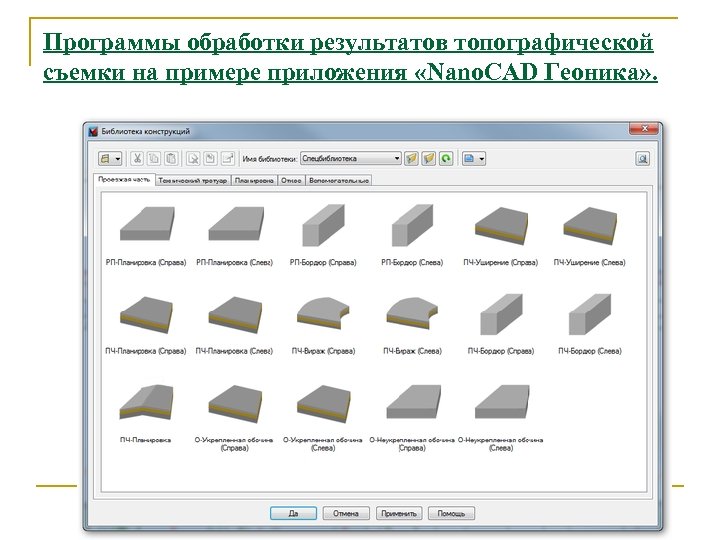Screen dimensions: 720x540
Task: Switch to the Технический тротуар tab
Action: point(193,180)
